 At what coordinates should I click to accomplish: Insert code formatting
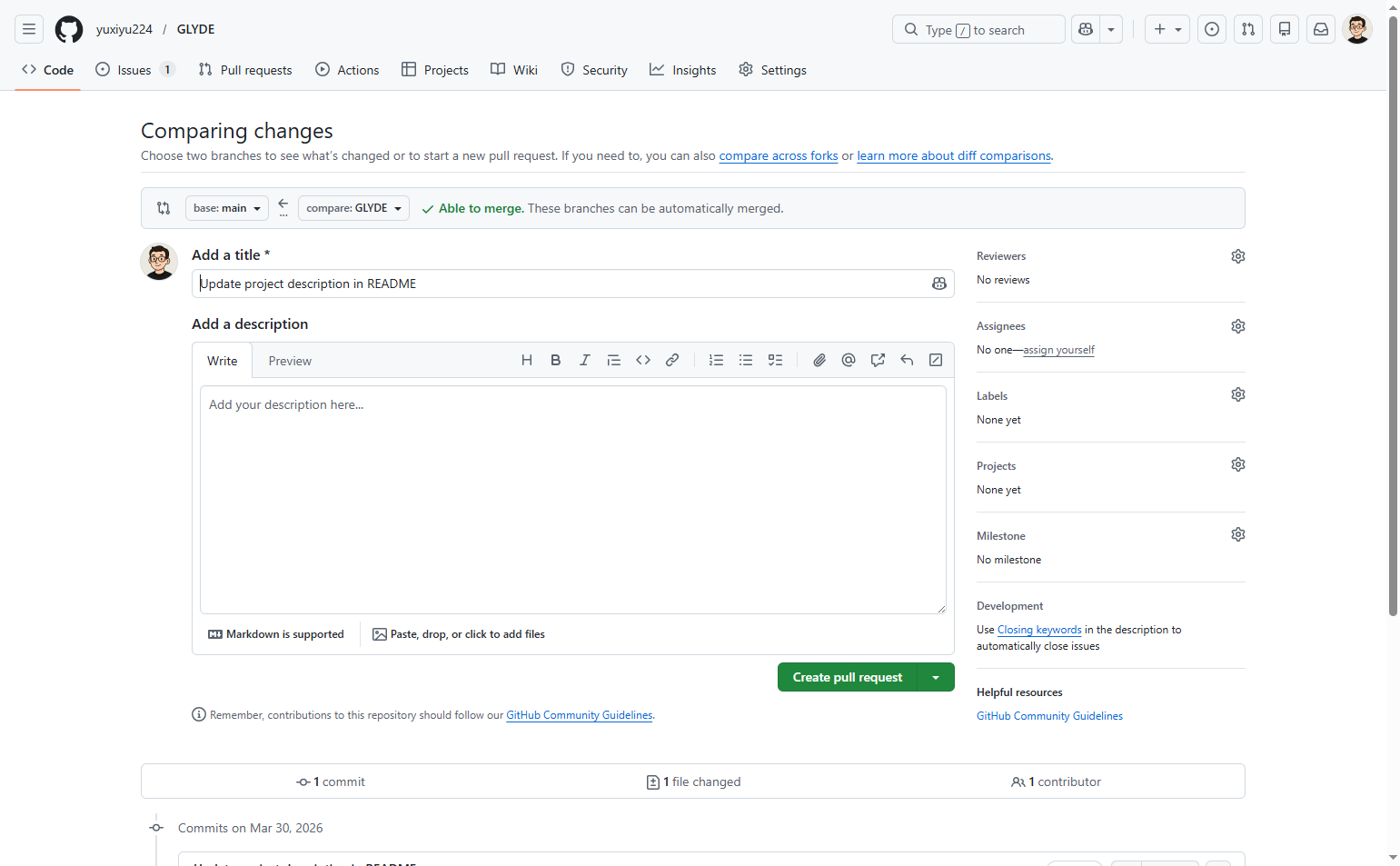pyautogui.click(x=643, y=360)
